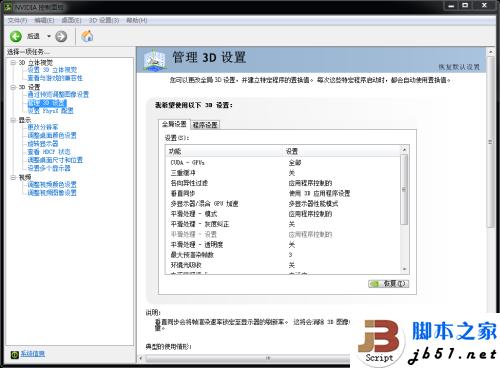
Task: Open the 桌面 menu
Action: (x=71, y=20)
